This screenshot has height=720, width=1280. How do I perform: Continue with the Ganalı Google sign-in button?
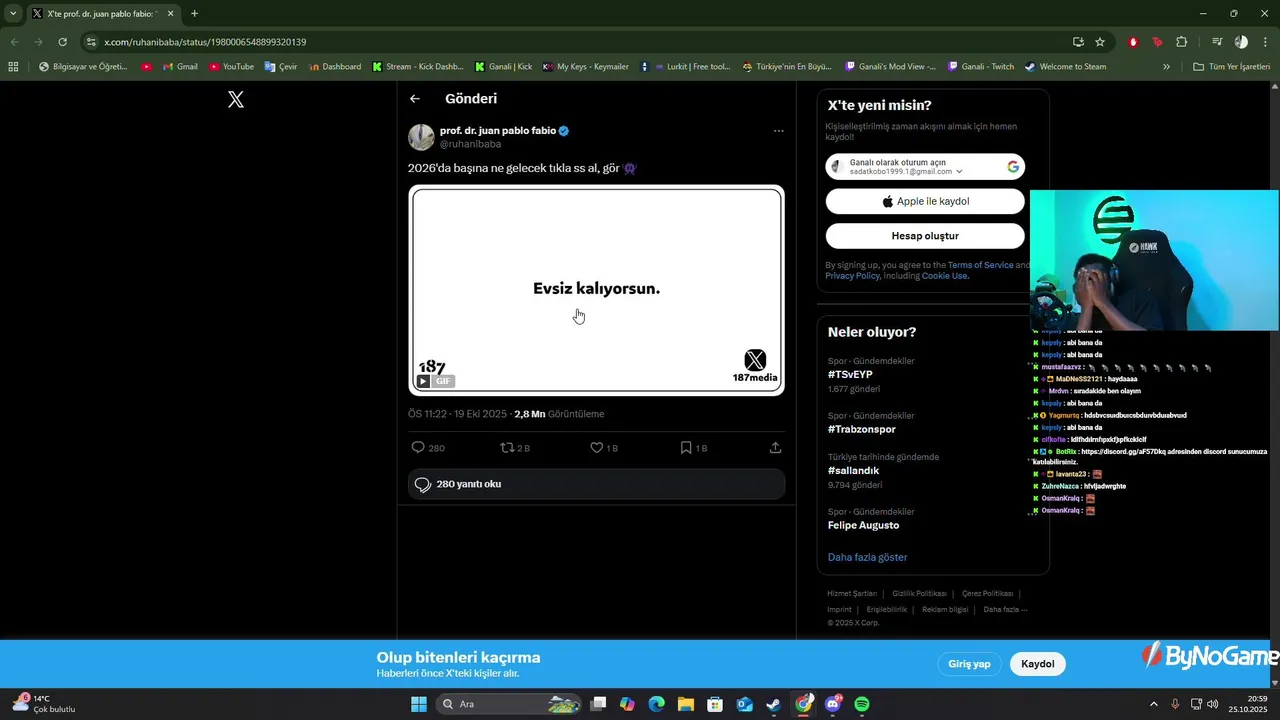pos(925,167)
